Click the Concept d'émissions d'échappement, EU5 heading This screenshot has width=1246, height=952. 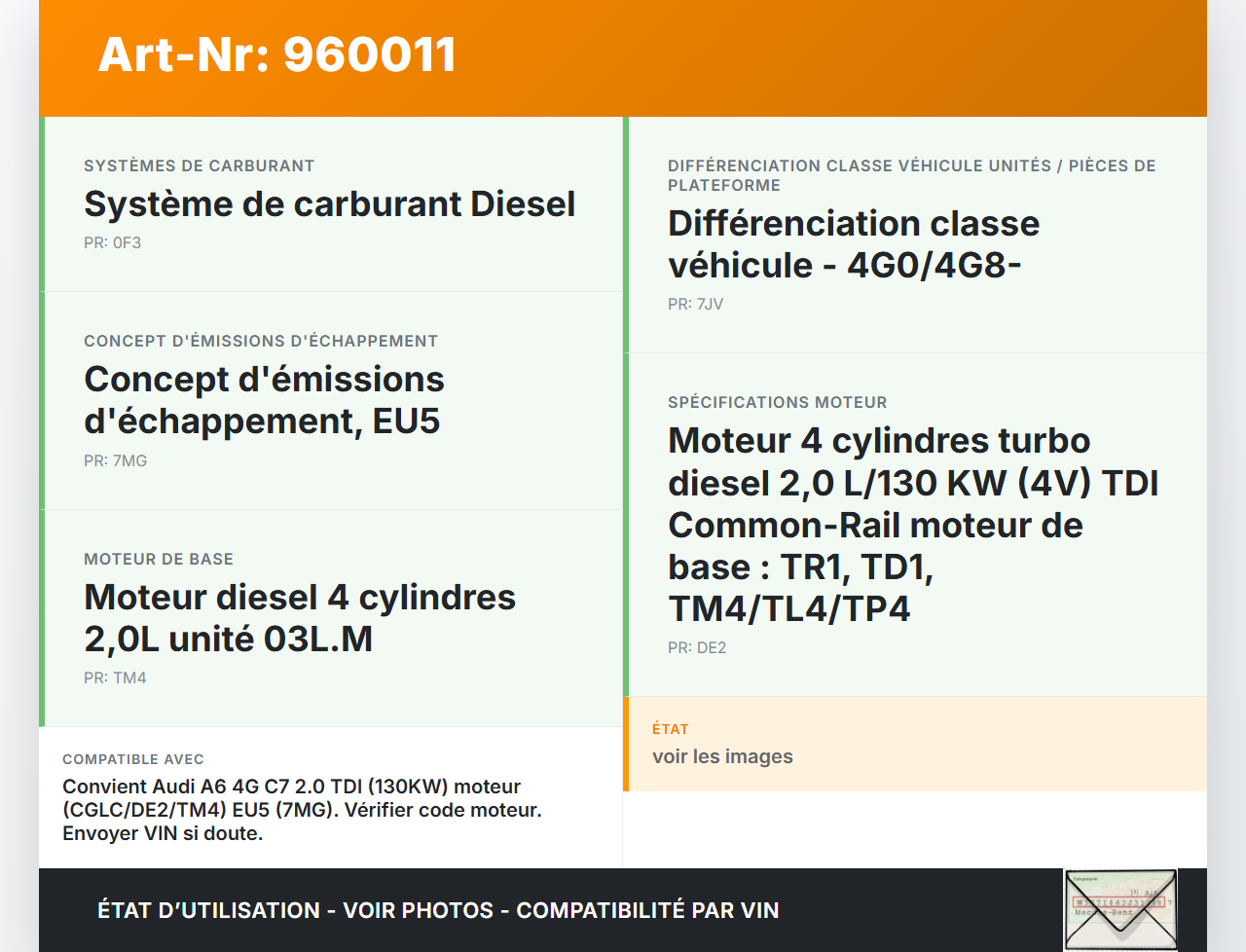[264, 400]
